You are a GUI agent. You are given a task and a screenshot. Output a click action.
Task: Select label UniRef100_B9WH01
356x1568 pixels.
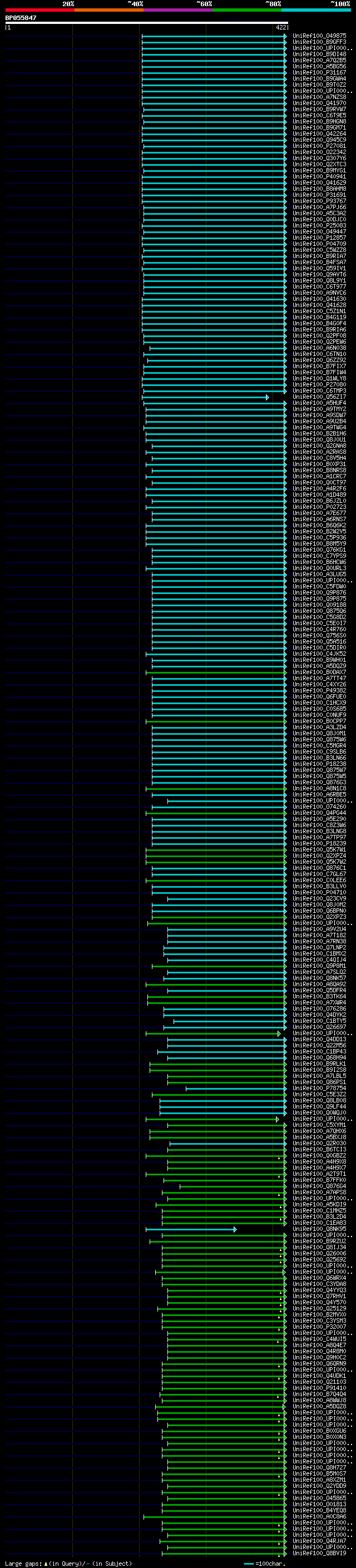click(319, 660)
